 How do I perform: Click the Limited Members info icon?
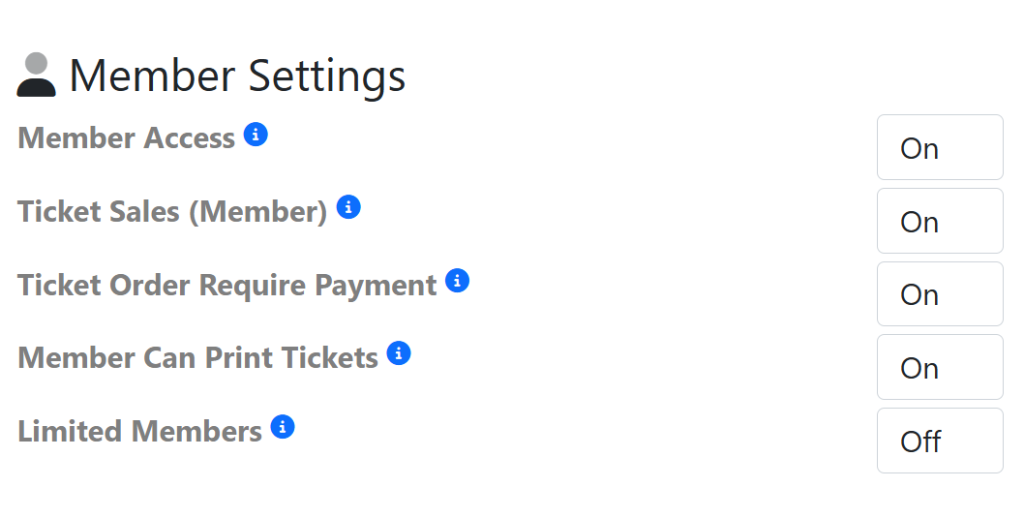(283, 427)
